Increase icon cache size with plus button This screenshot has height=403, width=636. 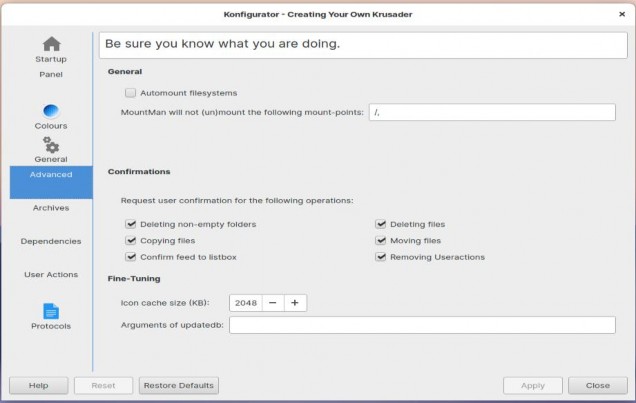pos(295,303)
